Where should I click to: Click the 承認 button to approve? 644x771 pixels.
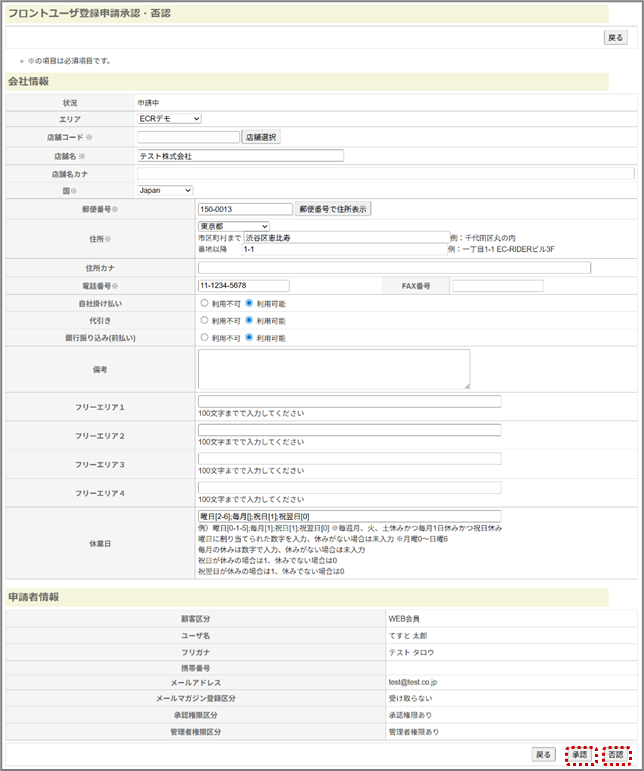579,754
